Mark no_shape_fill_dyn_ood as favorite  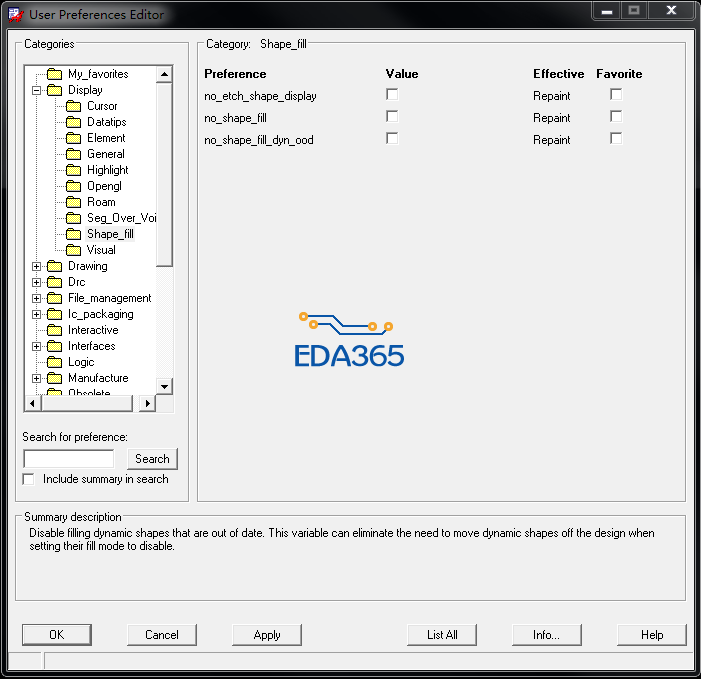[616, 138]
